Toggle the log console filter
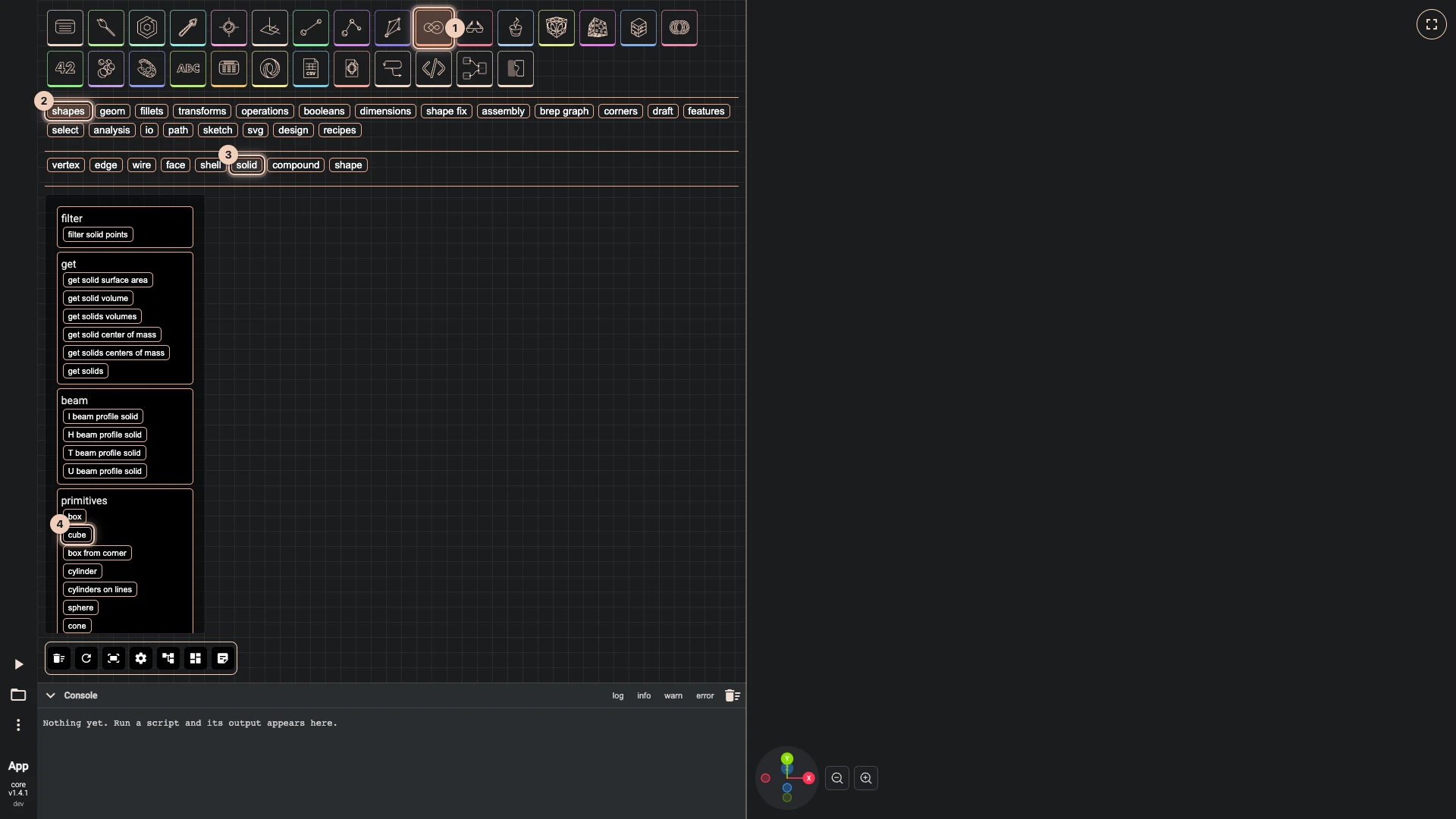Viewport: 1456px width, 819px height. tap(618, 695)
